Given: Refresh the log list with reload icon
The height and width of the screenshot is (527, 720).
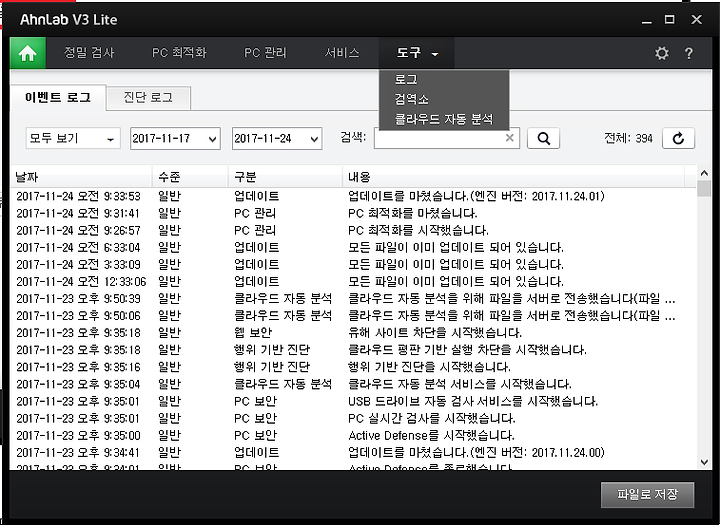Looking at the screenshot, I should pos(678,138).
